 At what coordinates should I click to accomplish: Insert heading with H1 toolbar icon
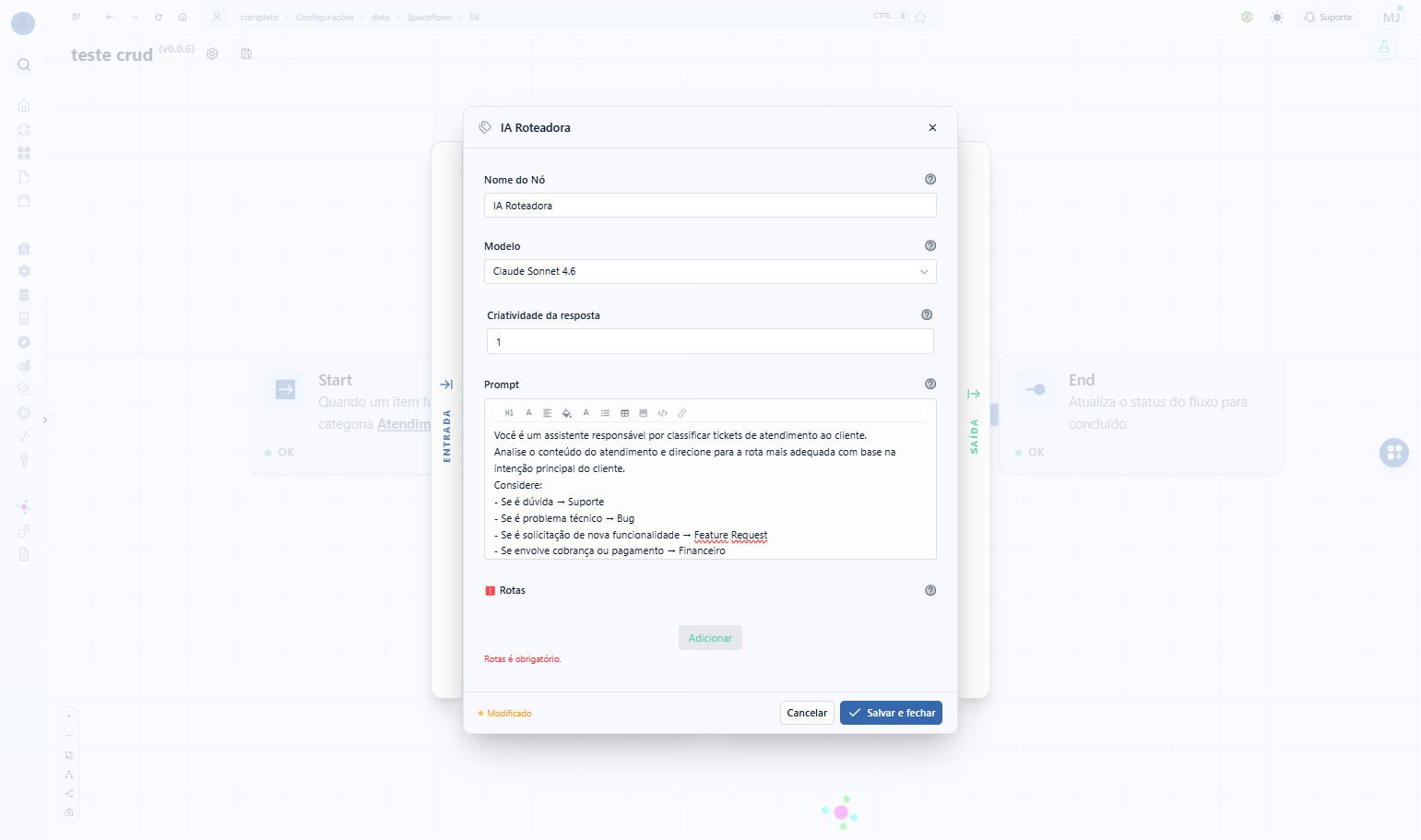(x=509, y=413)
